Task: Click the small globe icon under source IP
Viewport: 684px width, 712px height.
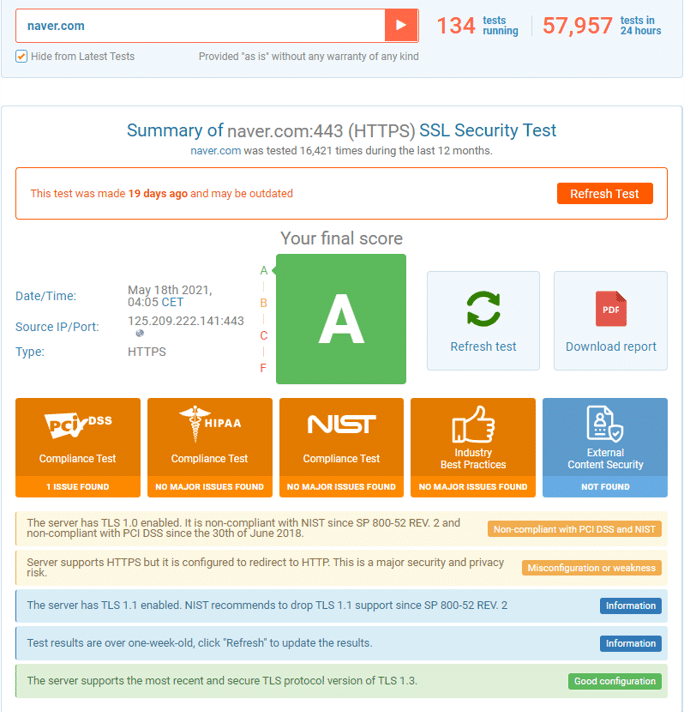Action: (140, 333)
